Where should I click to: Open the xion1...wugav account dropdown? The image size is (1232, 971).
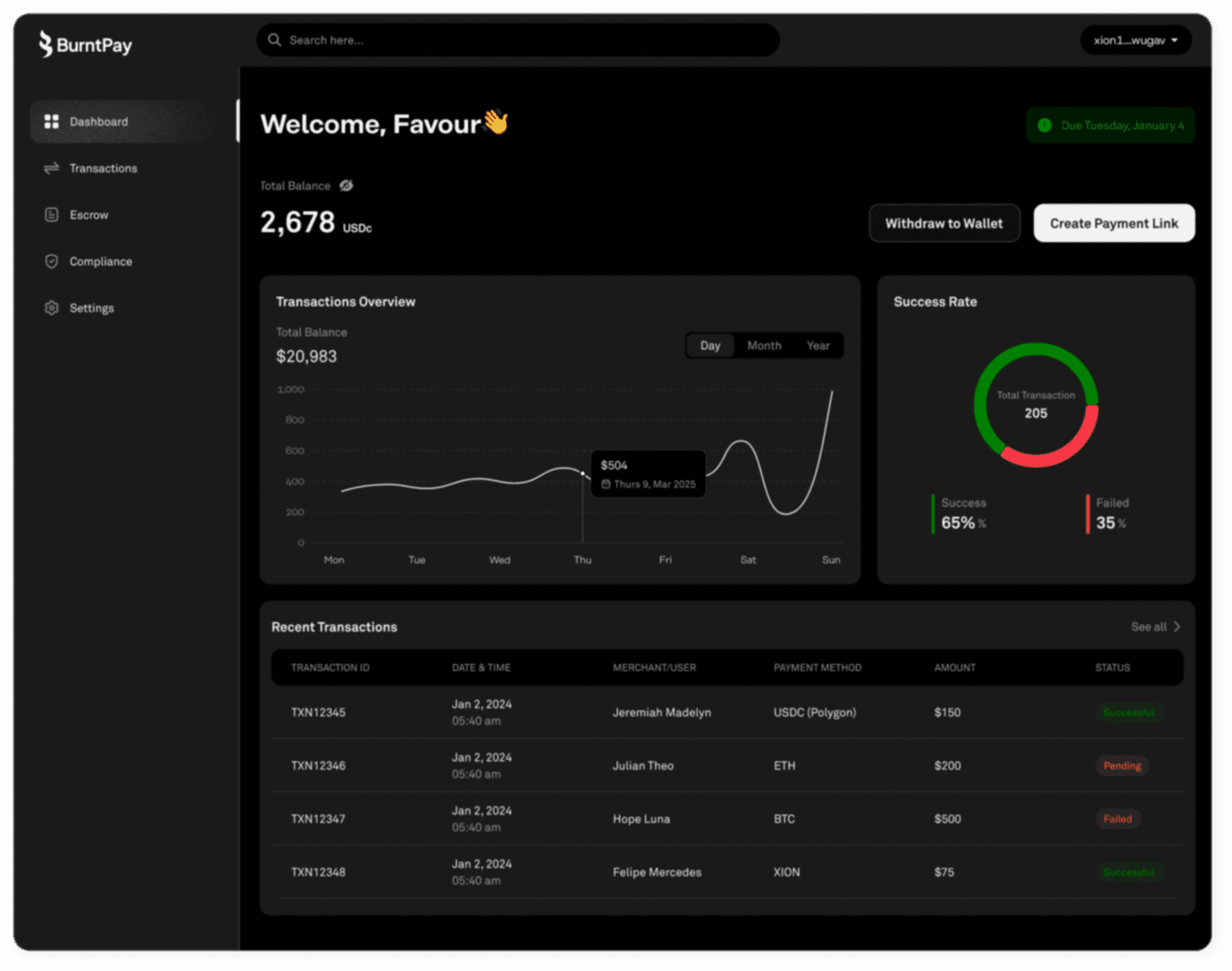click(x=1135, y=40)
